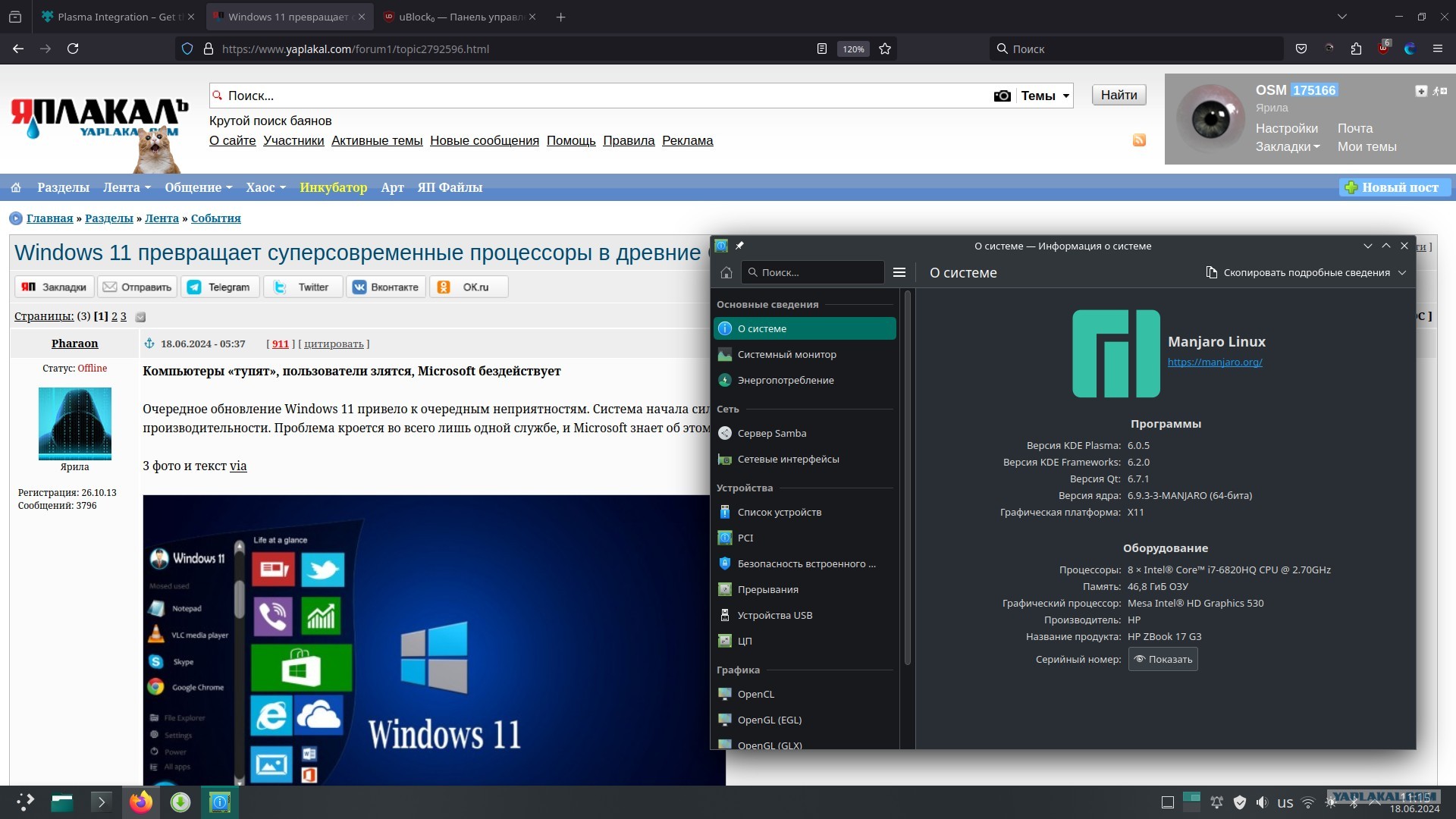Log out using the exit icon
This screenshot has height=819, width=1456.
(x=1439, y=91)
